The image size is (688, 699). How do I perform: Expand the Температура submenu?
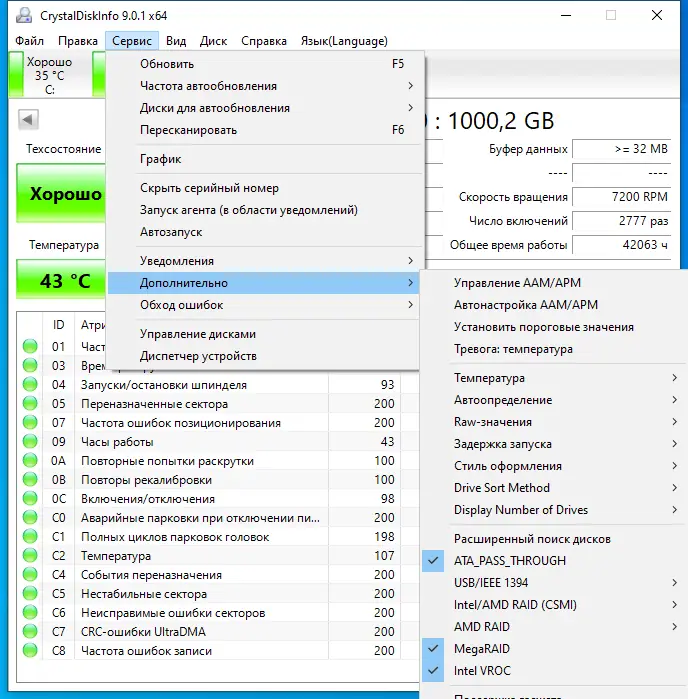553,378
